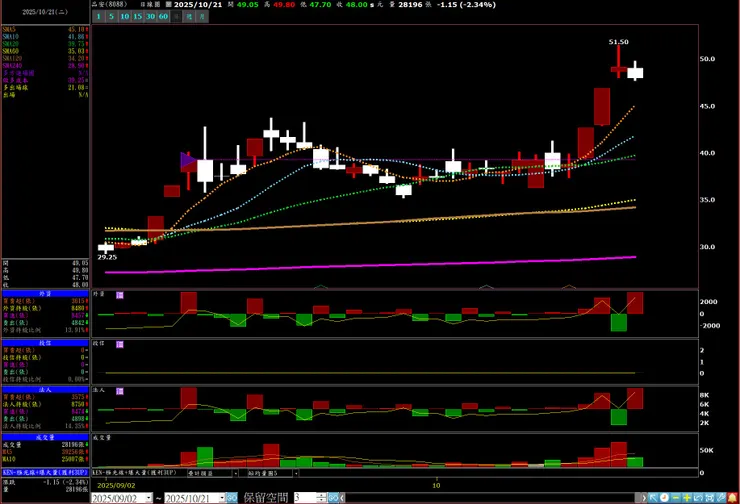Click the 法人持股比例 14.35% row
Image resolution: width=740 pixels, height=504 pixels.
coord(45,426)
